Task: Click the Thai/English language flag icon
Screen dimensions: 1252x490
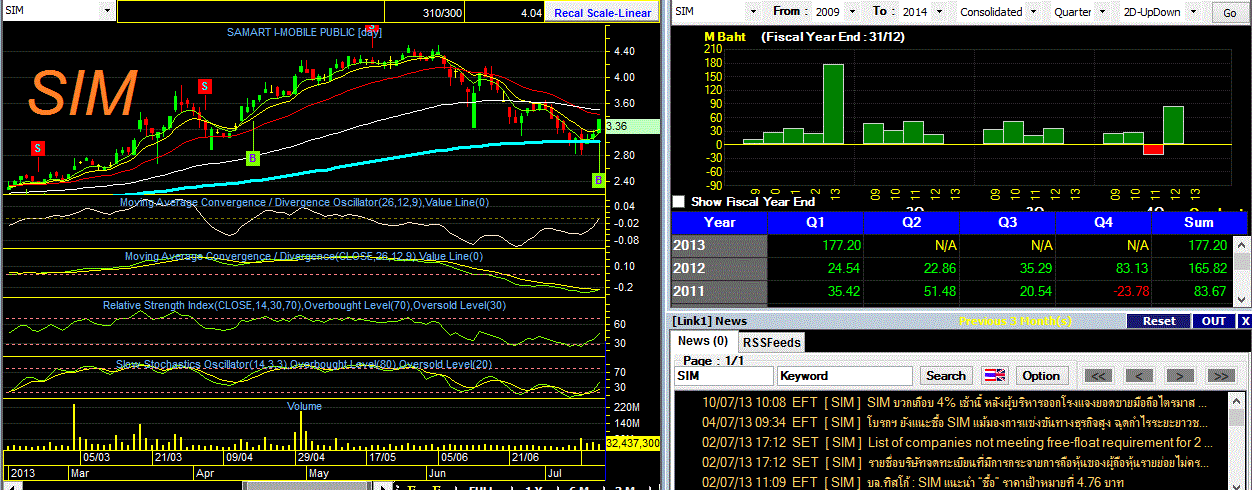Action: pyautogui.click(x=994, y=375)
